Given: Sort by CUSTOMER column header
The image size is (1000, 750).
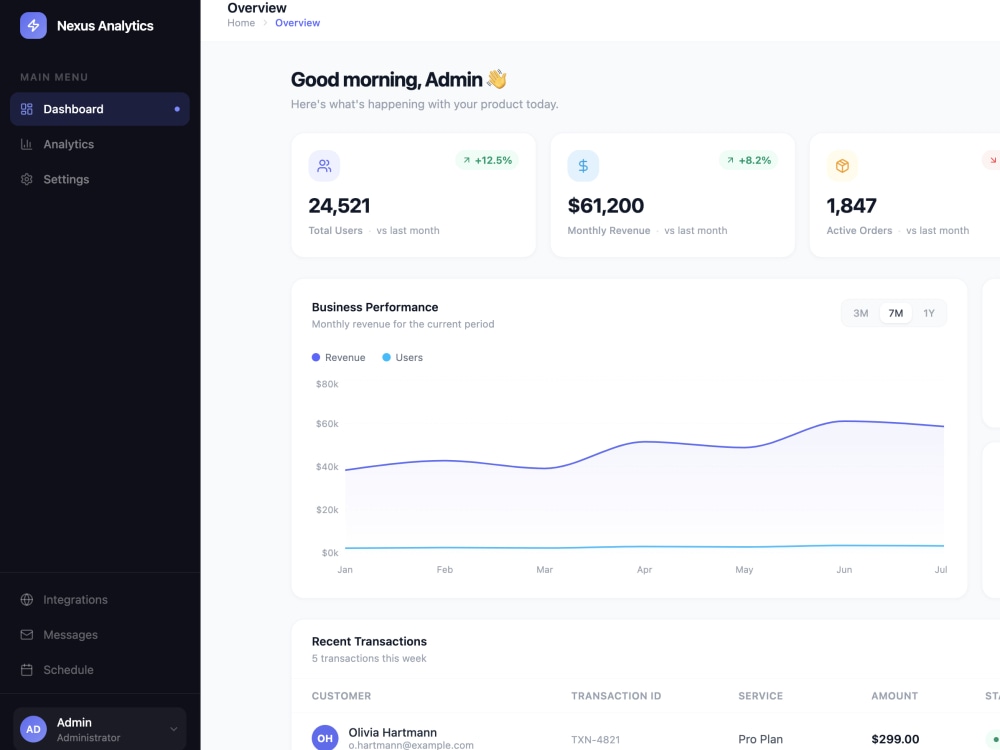Looking at the screenshot, I should click(x=341, y=696).
